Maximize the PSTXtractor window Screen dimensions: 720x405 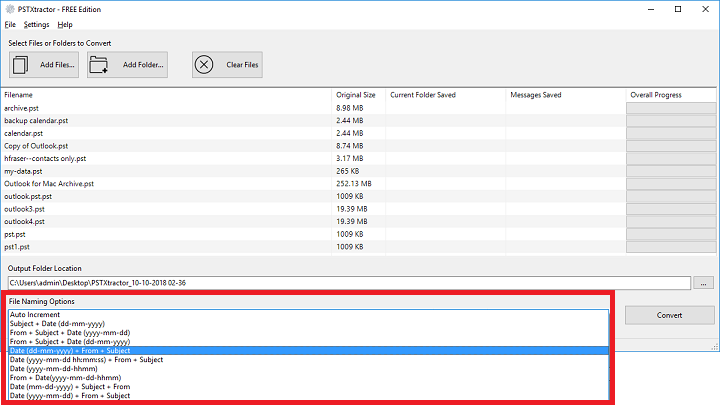coord(678,9)
